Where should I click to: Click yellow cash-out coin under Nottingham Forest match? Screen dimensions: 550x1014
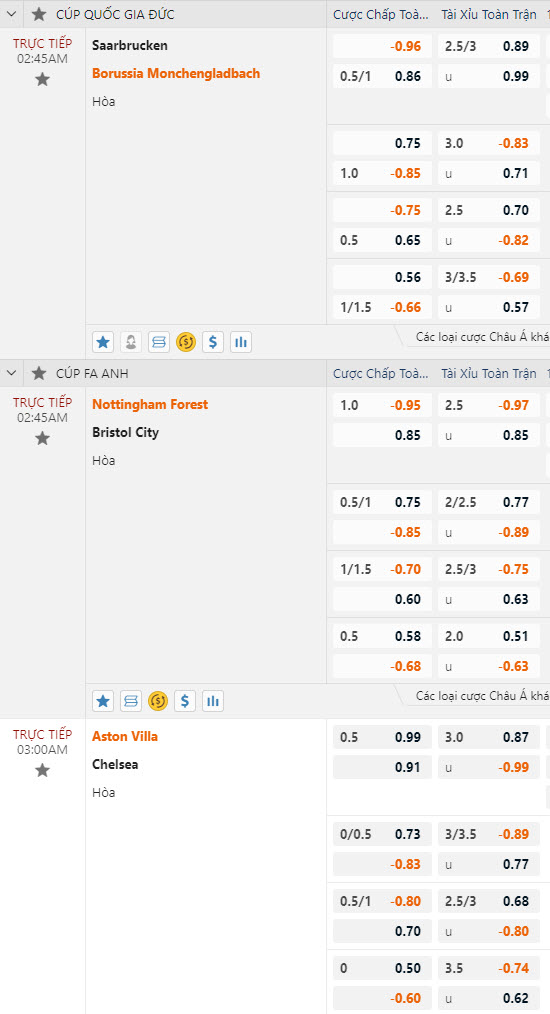click(158, 701)
